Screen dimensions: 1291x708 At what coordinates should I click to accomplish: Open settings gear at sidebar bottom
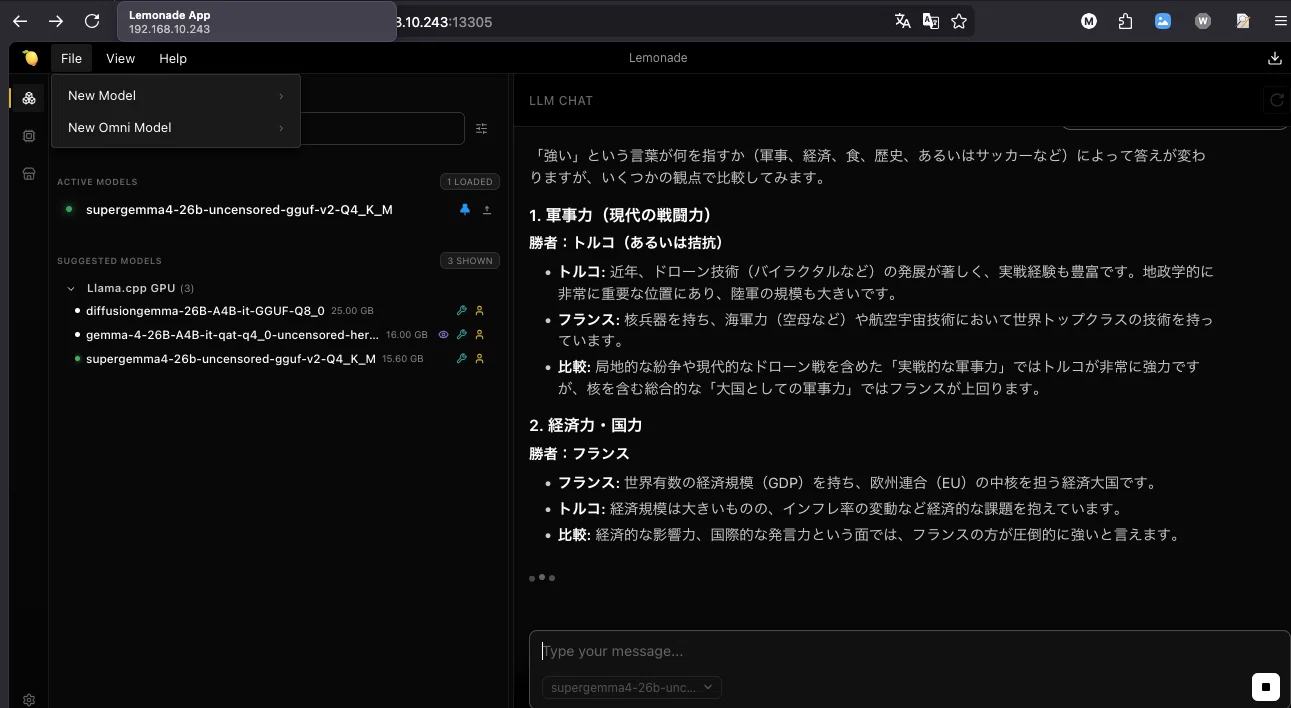pyautogui.click(x=29, y=700)
